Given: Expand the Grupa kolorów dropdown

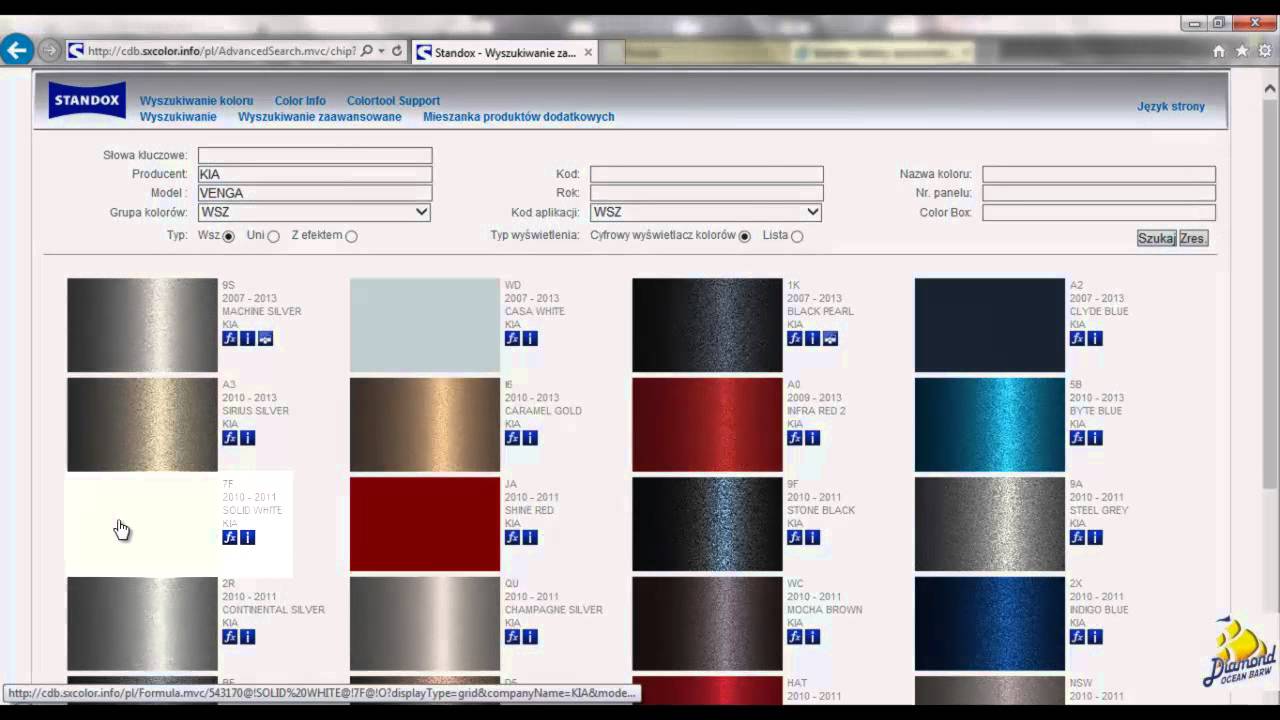Looking at the screenshot, I should point(314,212).
